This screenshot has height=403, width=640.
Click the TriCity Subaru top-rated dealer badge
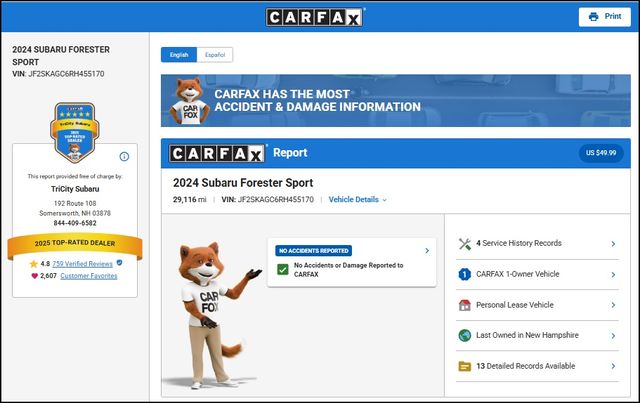[75, 132]
